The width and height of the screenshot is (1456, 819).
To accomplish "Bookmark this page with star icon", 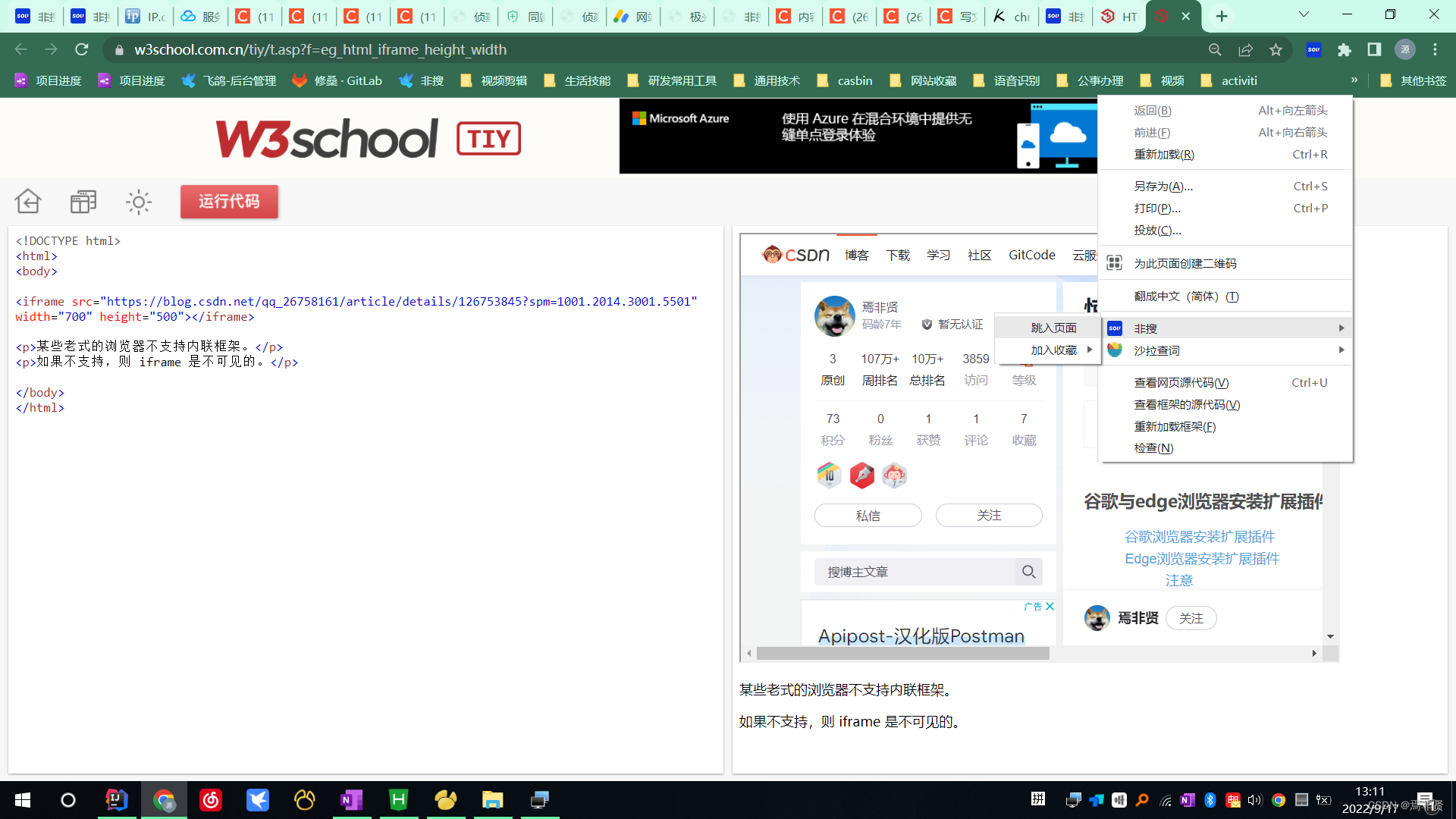I will (1276, 50).
